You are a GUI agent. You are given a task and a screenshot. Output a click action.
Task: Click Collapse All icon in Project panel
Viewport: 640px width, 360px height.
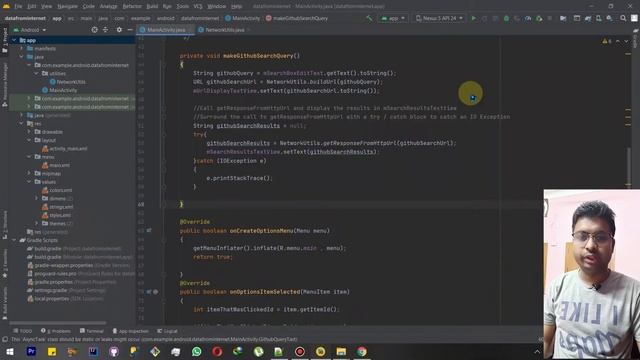[105, 30]
